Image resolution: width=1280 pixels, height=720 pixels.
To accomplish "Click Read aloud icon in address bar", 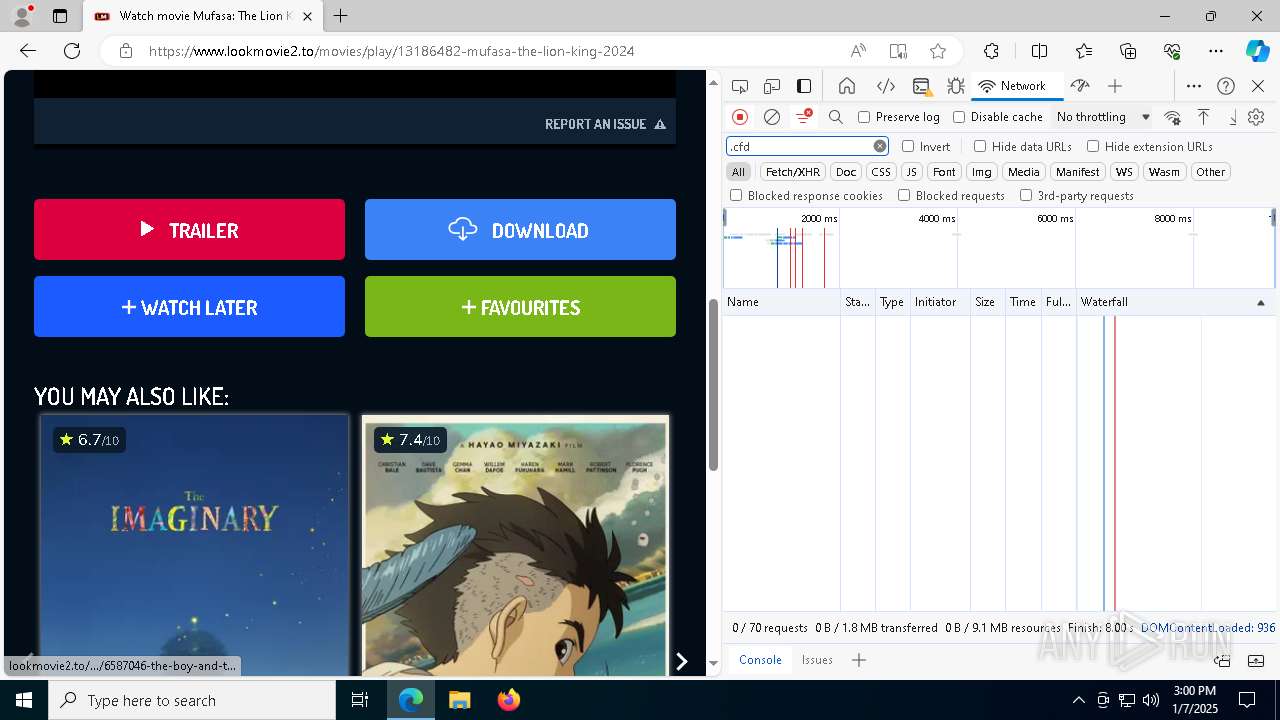I will [x=858, y=51].
